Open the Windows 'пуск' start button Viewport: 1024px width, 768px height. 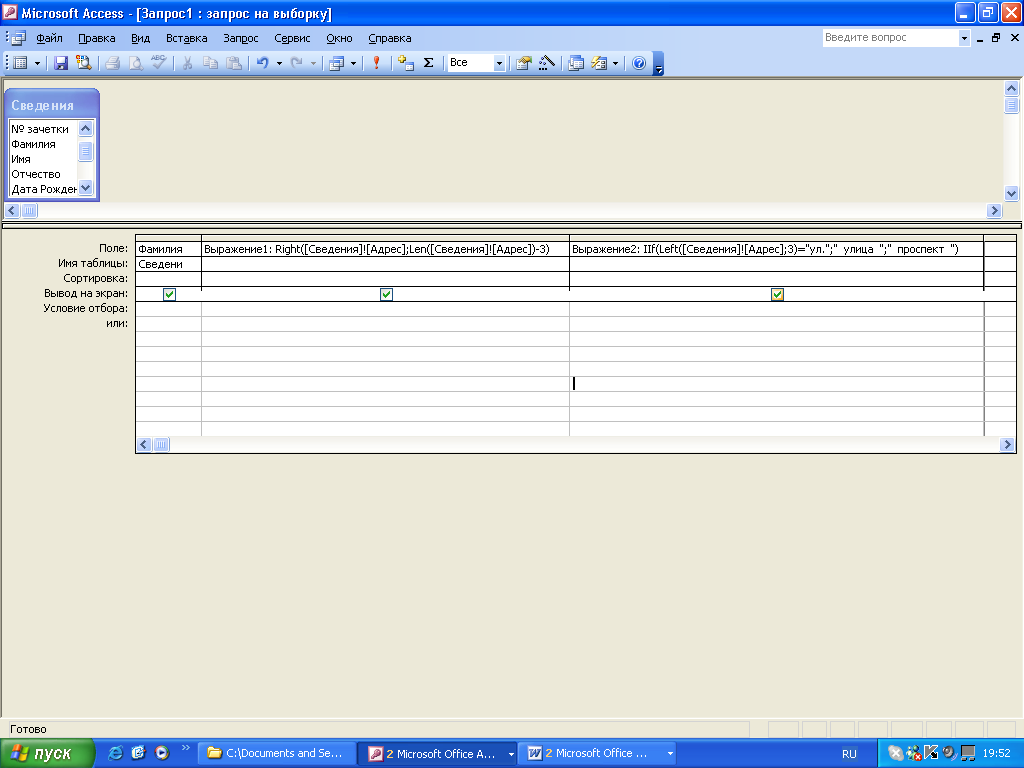(47, 754)
